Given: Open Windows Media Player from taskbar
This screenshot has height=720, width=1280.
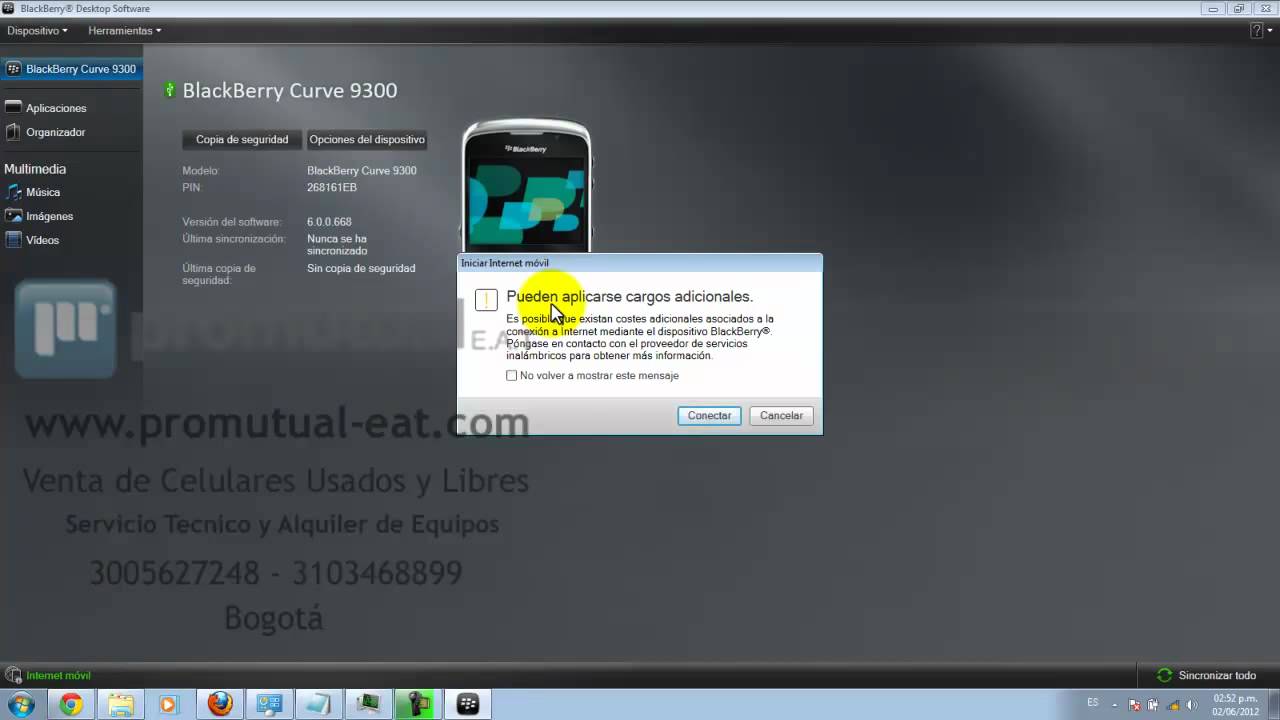Looking at the screenshot, I should pyautogui.click(x=169, y=704).
